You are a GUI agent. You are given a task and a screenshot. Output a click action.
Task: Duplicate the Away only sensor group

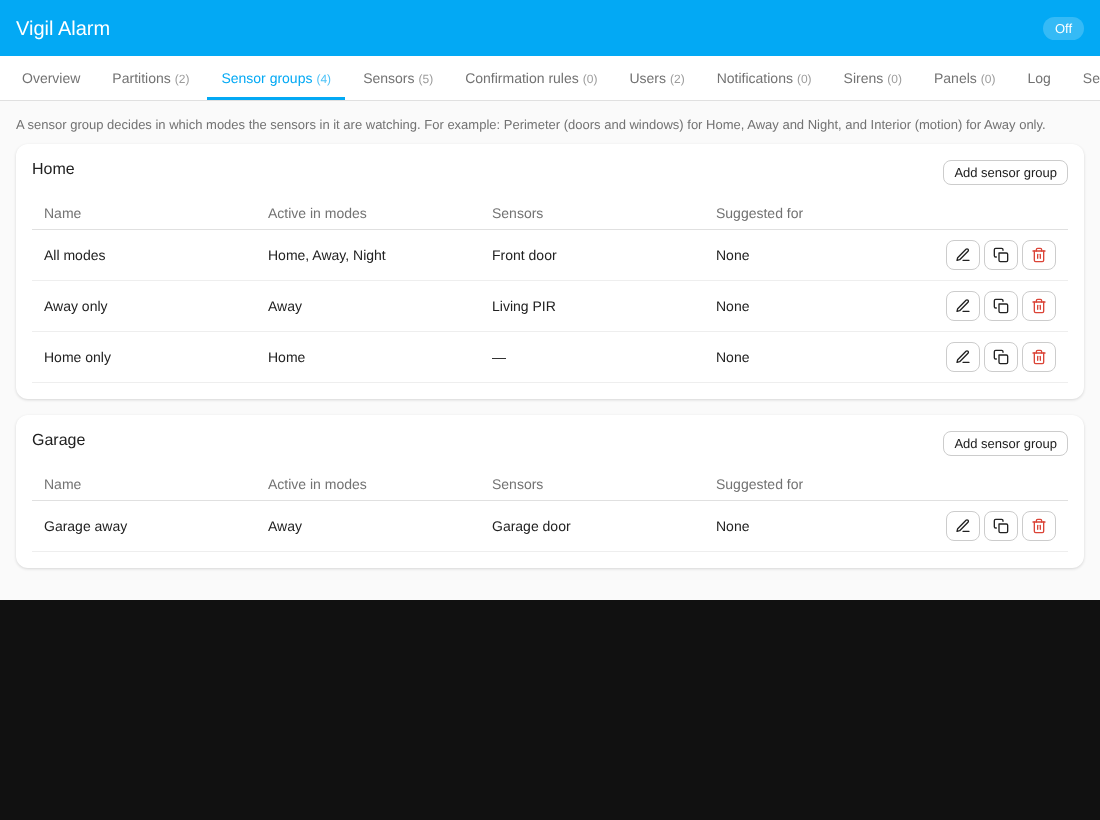point(1000,306)
